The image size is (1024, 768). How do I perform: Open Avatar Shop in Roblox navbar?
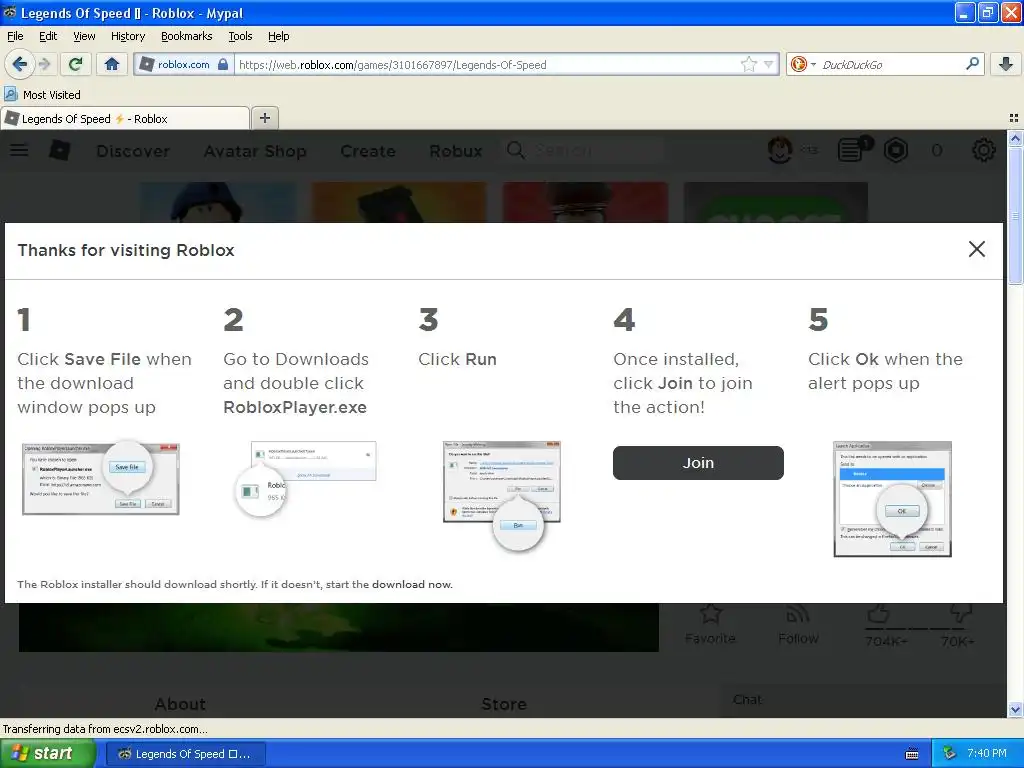pos(255,151)
